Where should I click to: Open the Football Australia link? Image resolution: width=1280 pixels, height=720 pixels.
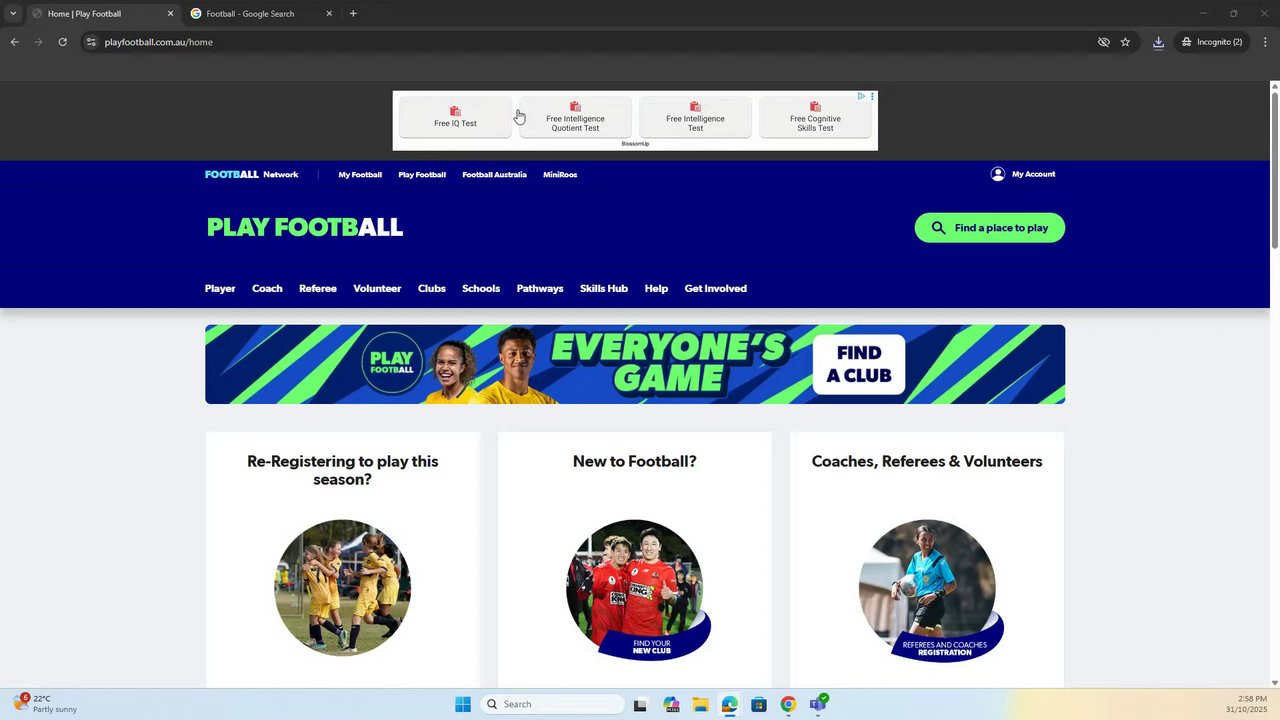pos(494,175)
